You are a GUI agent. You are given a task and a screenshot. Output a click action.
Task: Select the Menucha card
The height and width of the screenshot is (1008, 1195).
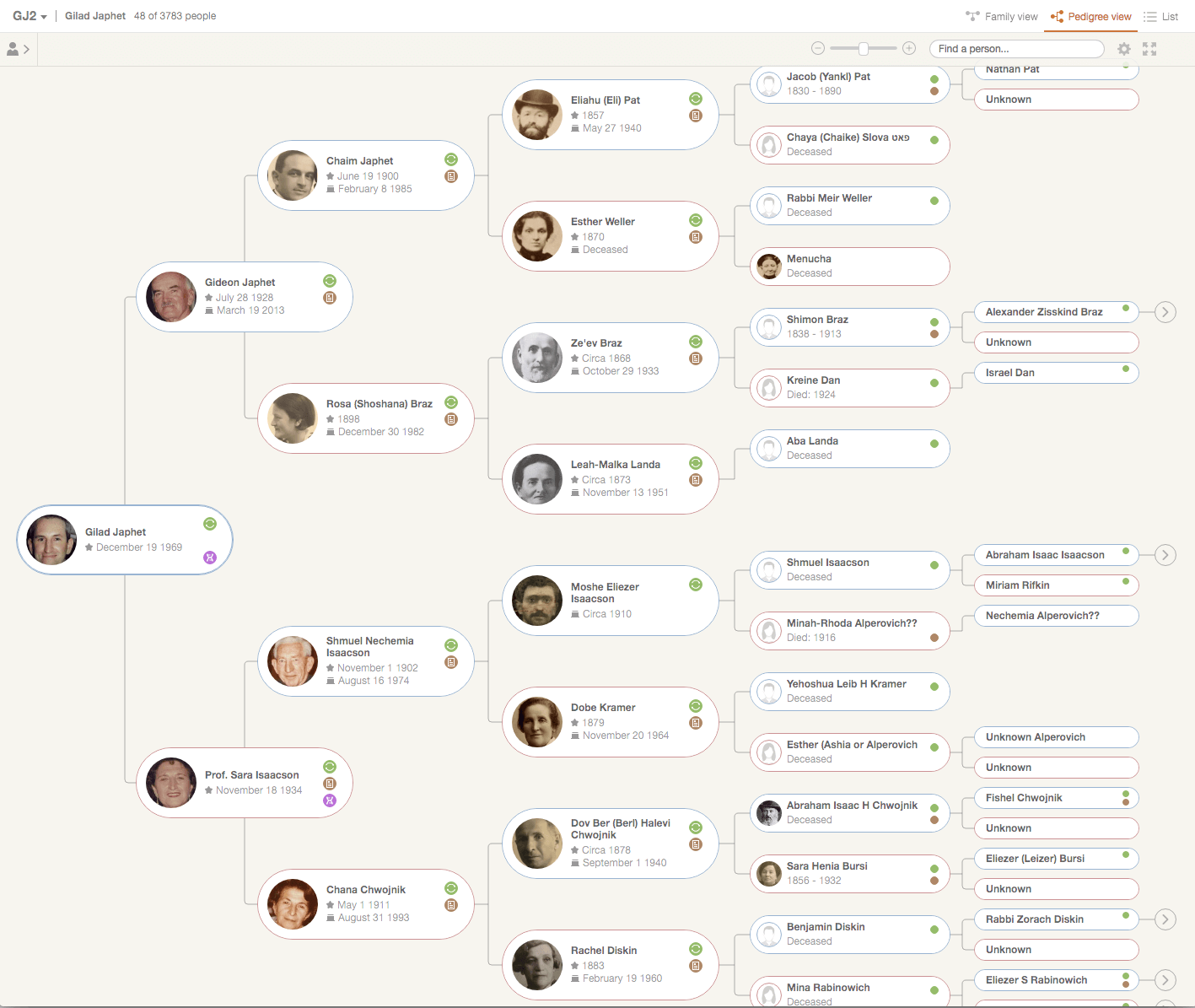pyautogui.click(x=850, y=267)
